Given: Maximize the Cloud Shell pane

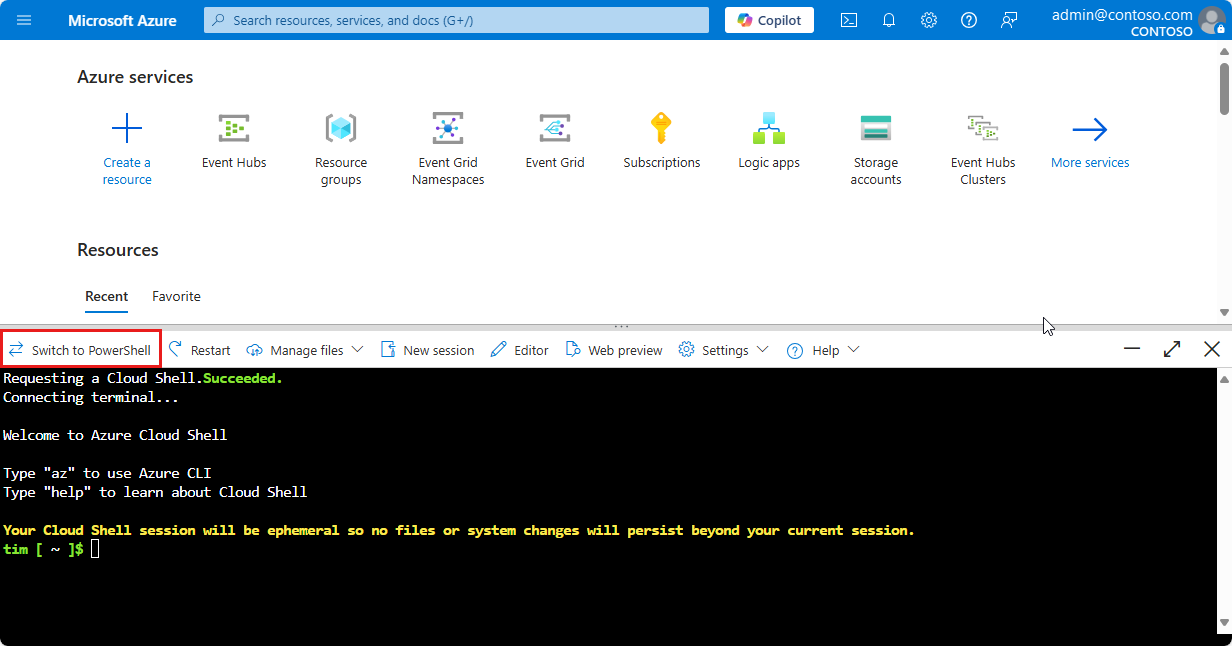Looking at the screenshot, I should [1172, 349].
